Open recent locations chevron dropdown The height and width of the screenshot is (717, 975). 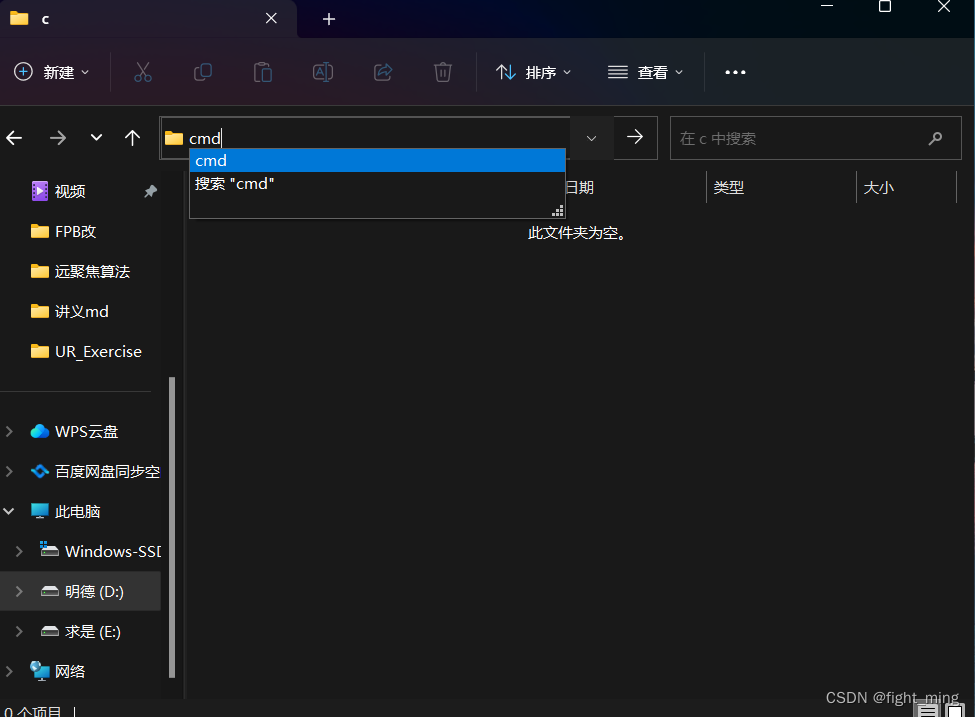[96, 137]
